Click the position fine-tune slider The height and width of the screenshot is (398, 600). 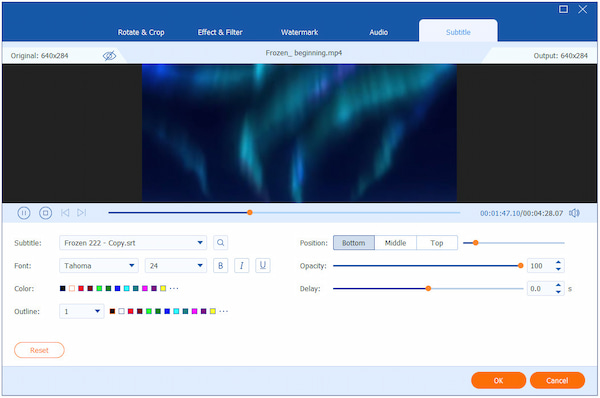click(514, 243)
